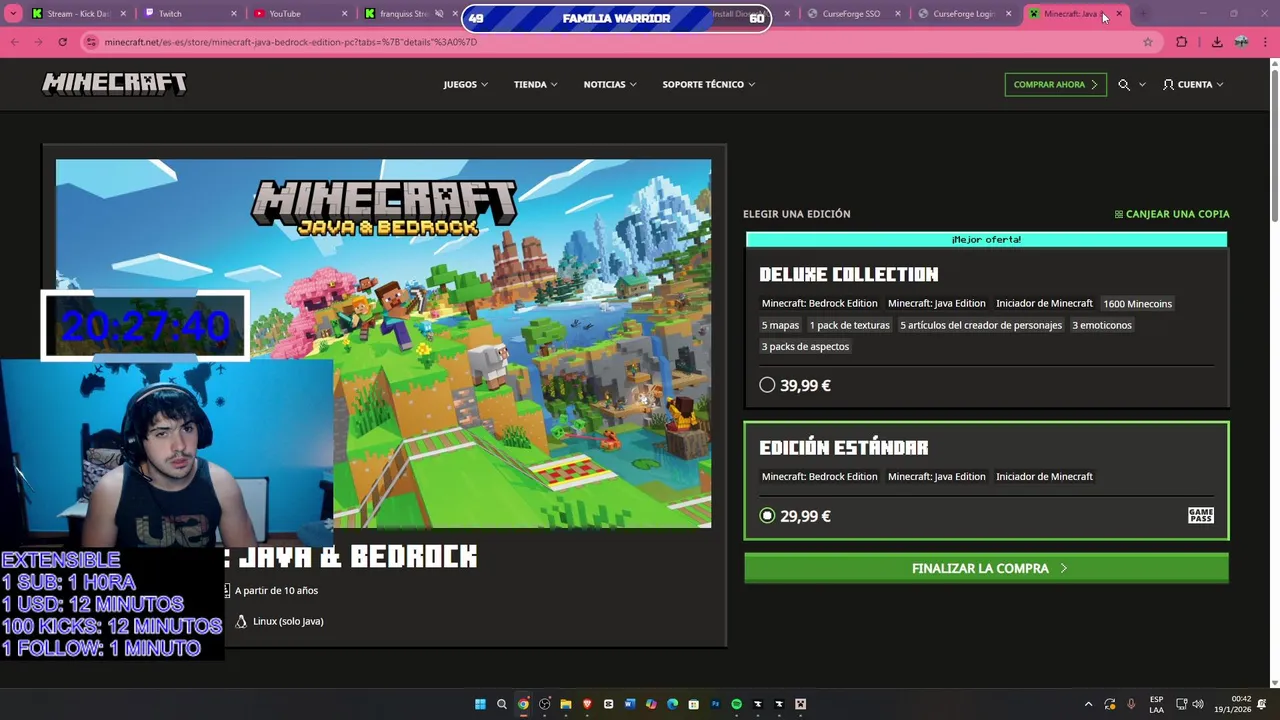The width and height of the screenshot is (1280, 720).
Task: Open the browser profile avatar
Action: coord(1241,42)
